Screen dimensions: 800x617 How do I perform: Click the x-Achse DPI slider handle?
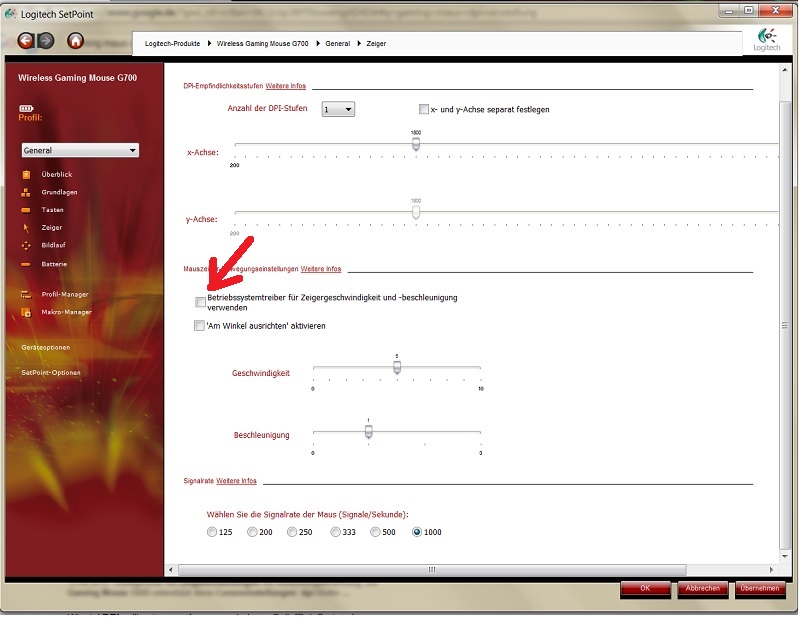pos(416,144)
